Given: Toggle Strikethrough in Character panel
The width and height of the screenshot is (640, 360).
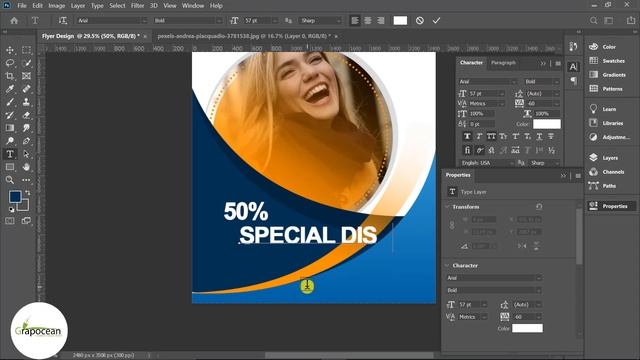Looking at the screenshot, I should [x=551, y=136].
